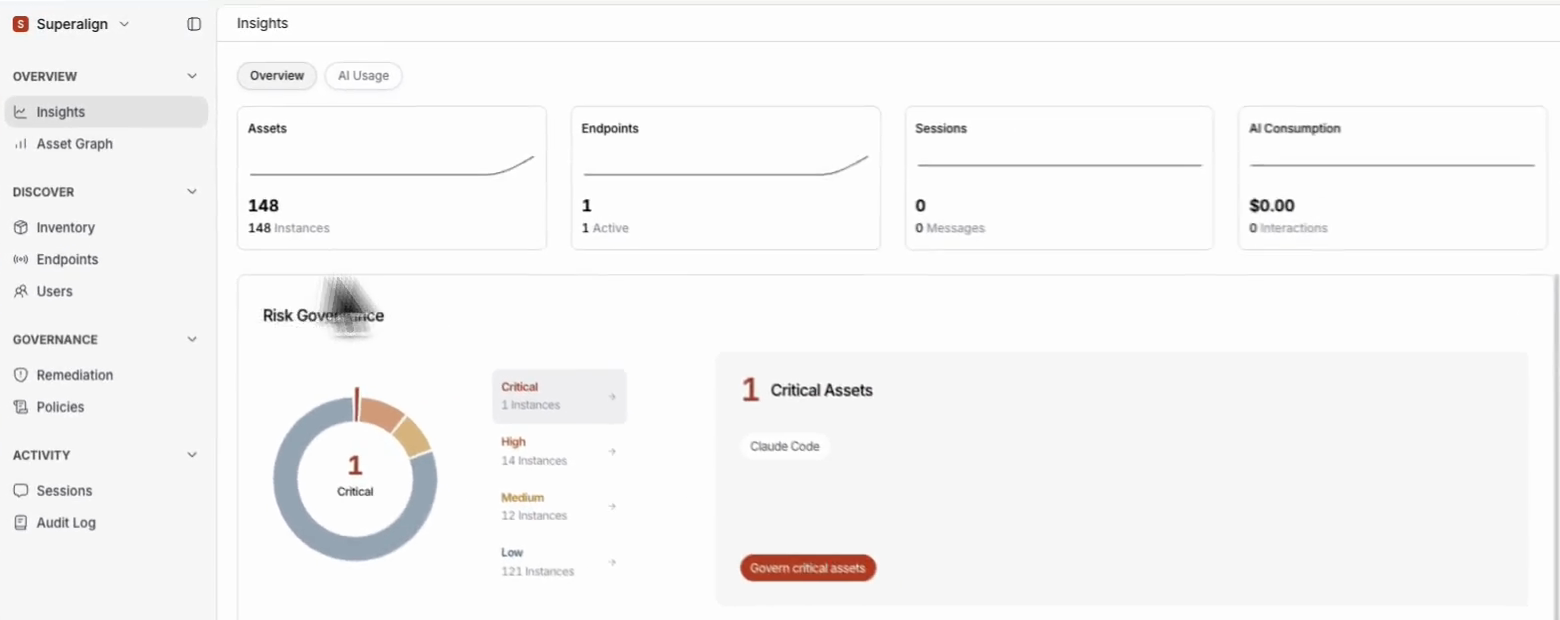The height and width of the screenshot is (620, 1560).
Task: Open Insights in the sidebar
Action: 106,112
